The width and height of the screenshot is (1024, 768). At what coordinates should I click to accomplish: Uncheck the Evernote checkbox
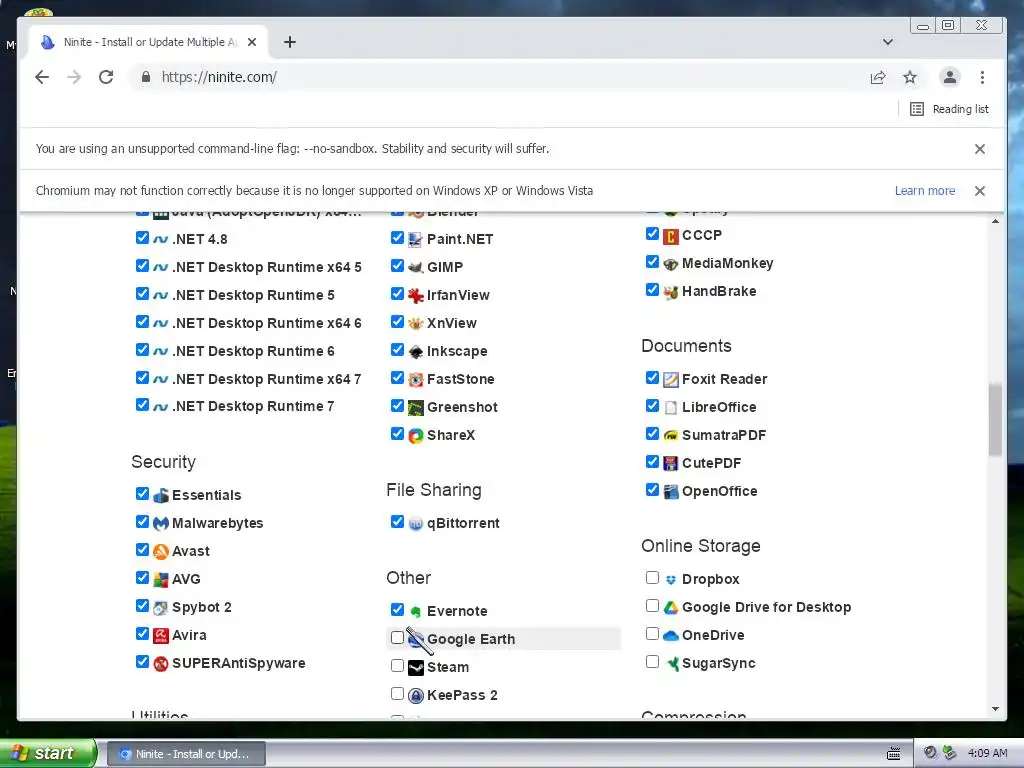[x=397, y=609]
